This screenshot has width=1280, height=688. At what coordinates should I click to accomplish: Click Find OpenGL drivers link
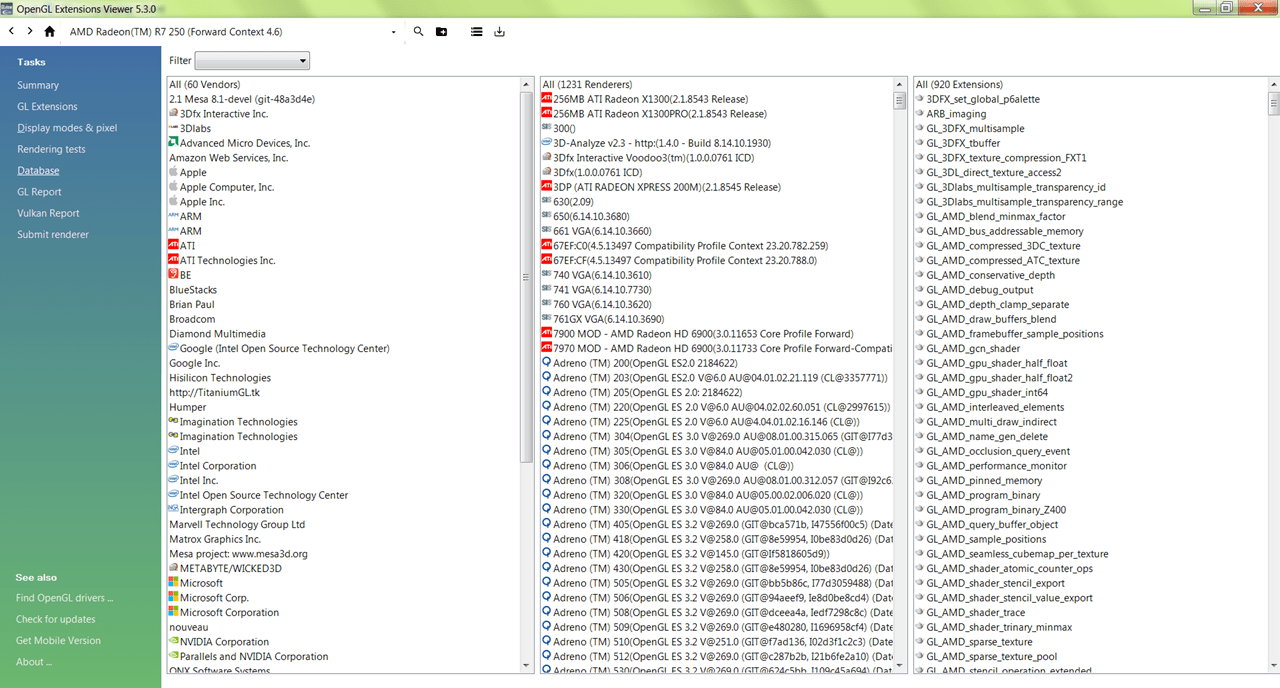coord(64,598)
